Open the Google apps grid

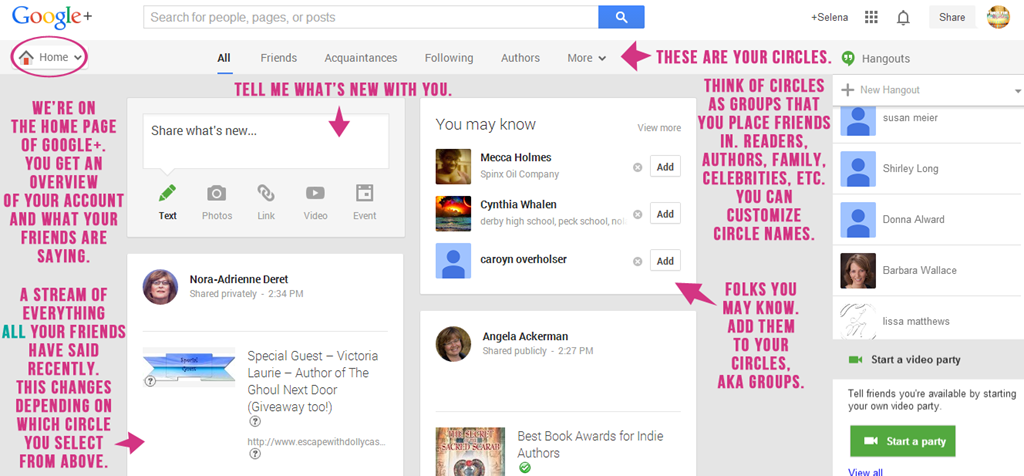[x=871, y=17]
